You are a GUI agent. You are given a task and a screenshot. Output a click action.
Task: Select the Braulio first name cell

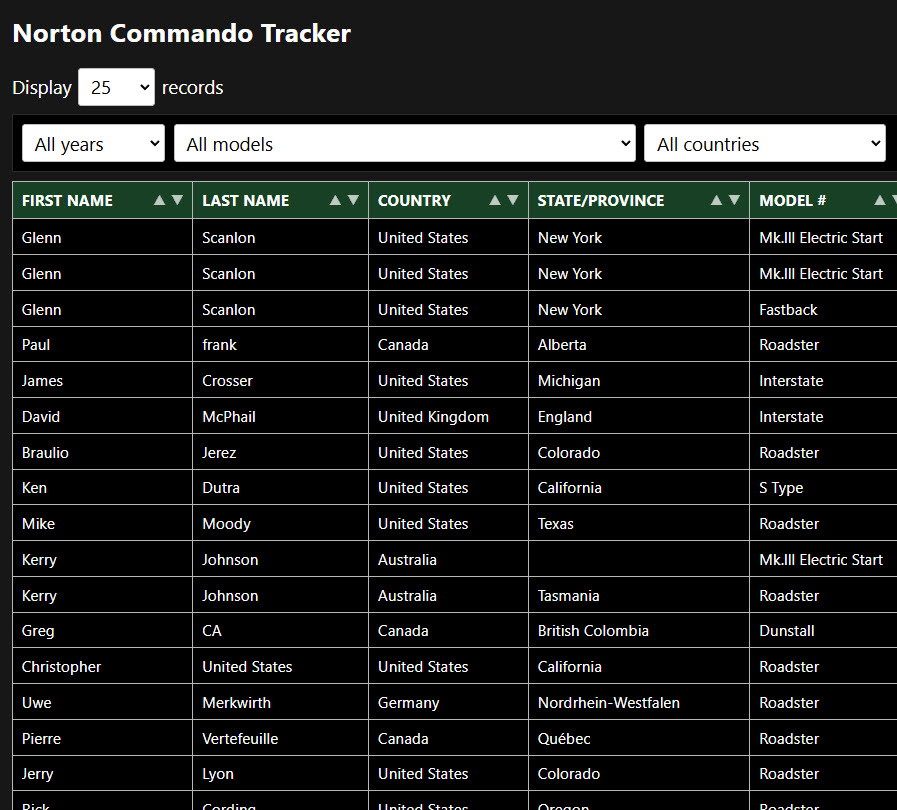point(102,452)
